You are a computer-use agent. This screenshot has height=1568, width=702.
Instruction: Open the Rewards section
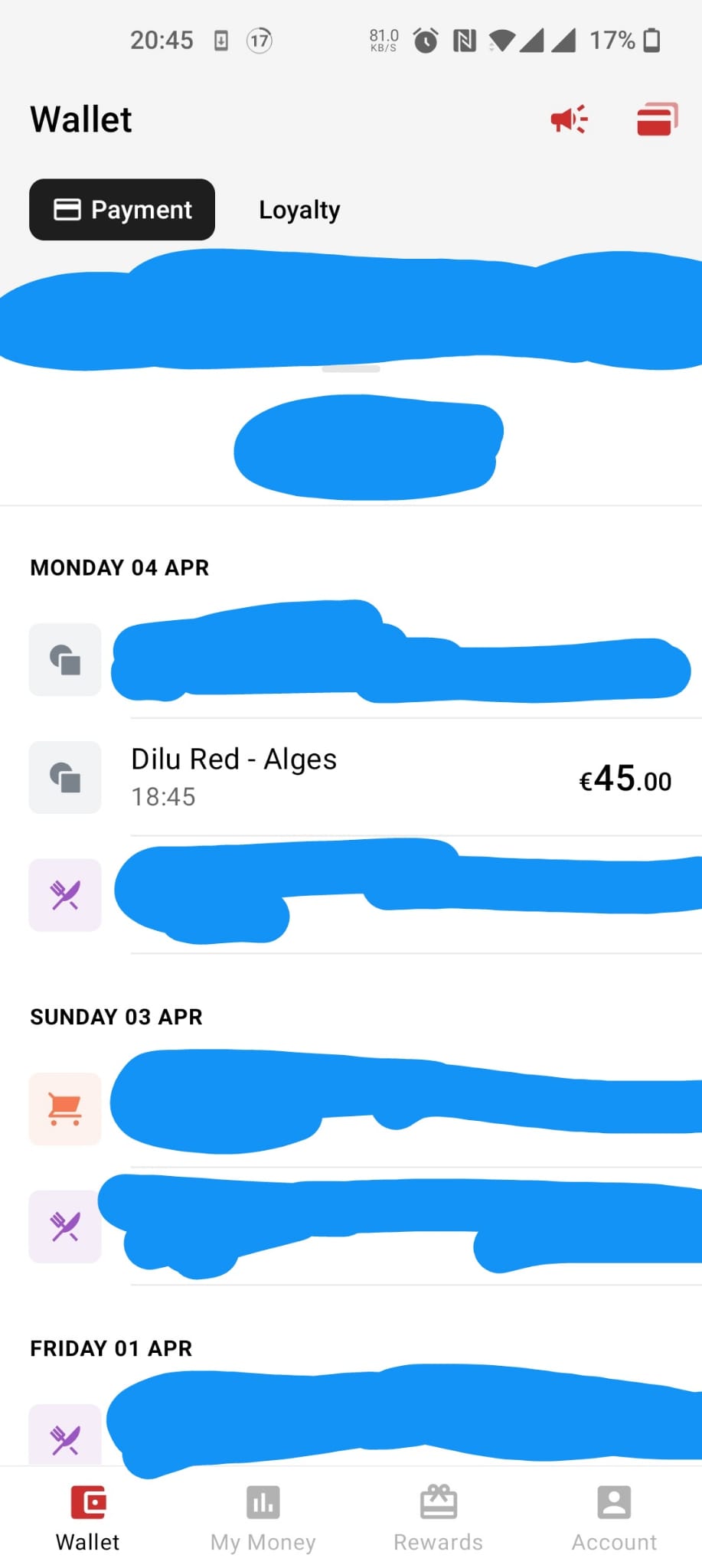click(x=438, y=1518)
